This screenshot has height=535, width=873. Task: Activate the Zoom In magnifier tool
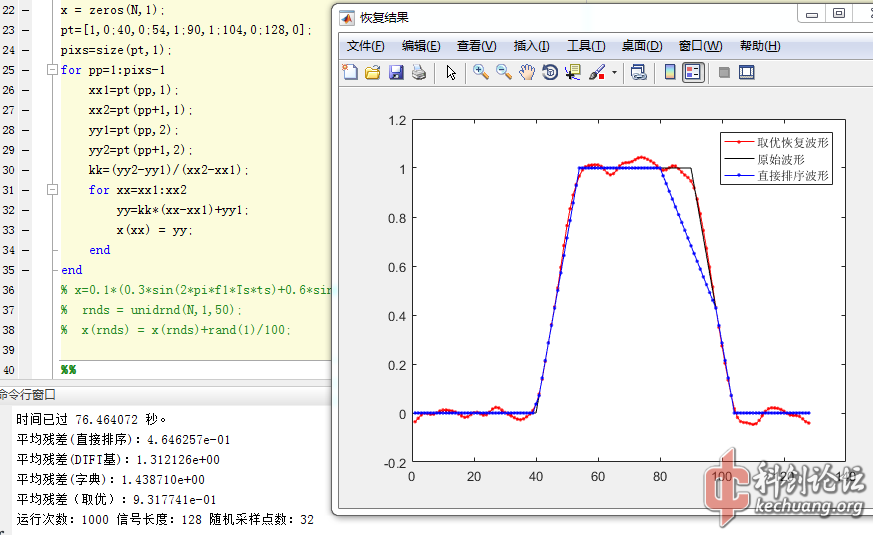[x=480, y=72]
